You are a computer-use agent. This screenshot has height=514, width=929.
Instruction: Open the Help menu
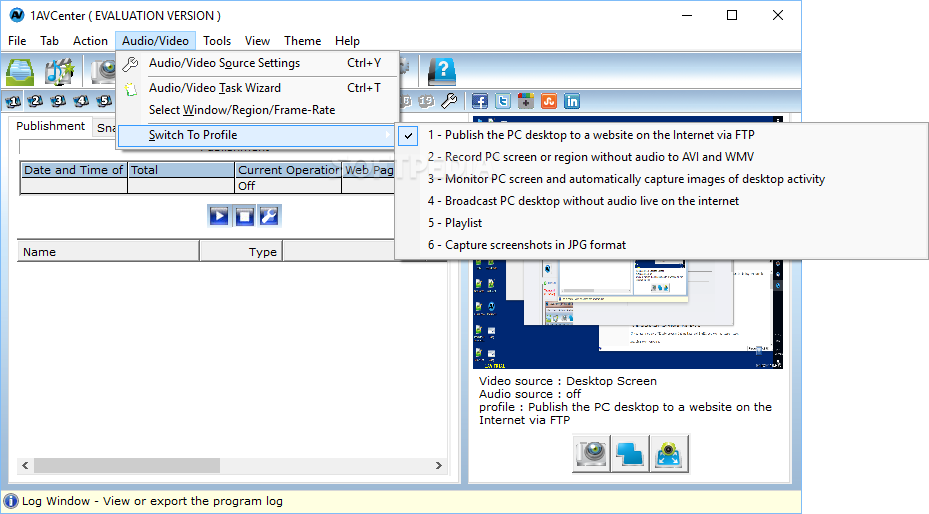tap(347, 41)
